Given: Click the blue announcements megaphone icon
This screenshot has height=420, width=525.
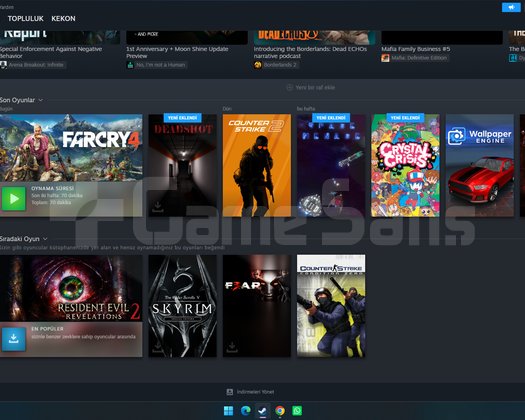Looking at the screenshot, I should tap(511, 7).
